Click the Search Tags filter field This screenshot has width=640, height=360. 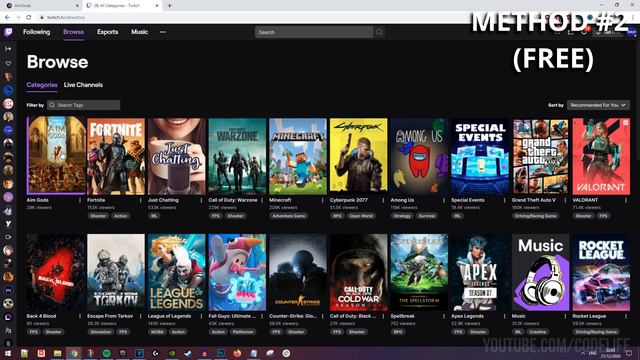click(x=84, y=105)
